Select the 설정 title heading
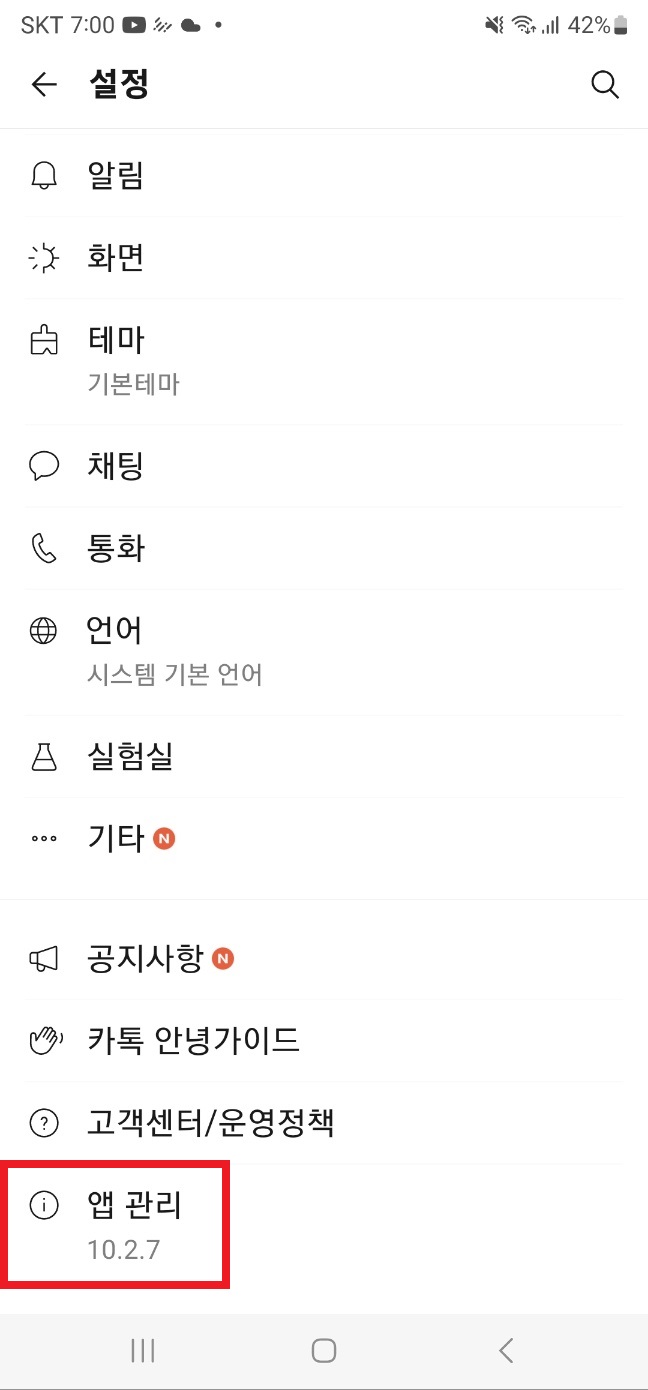This screenshot has width=648, height=1390. [120, 85]
